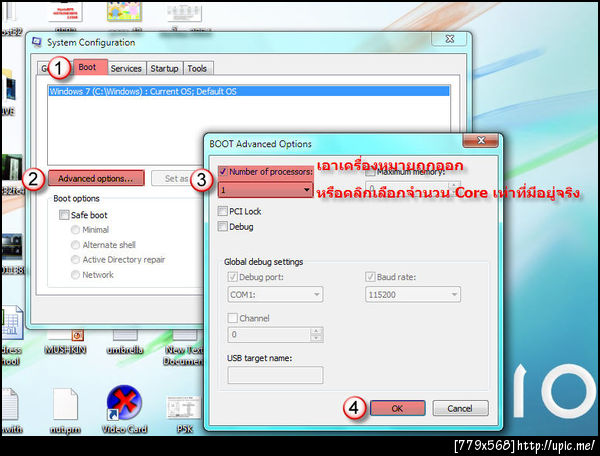Screen dimensions: 600x456
Task: Uncheck the Number of processors checkbox
Action: (x=223, y=172)
